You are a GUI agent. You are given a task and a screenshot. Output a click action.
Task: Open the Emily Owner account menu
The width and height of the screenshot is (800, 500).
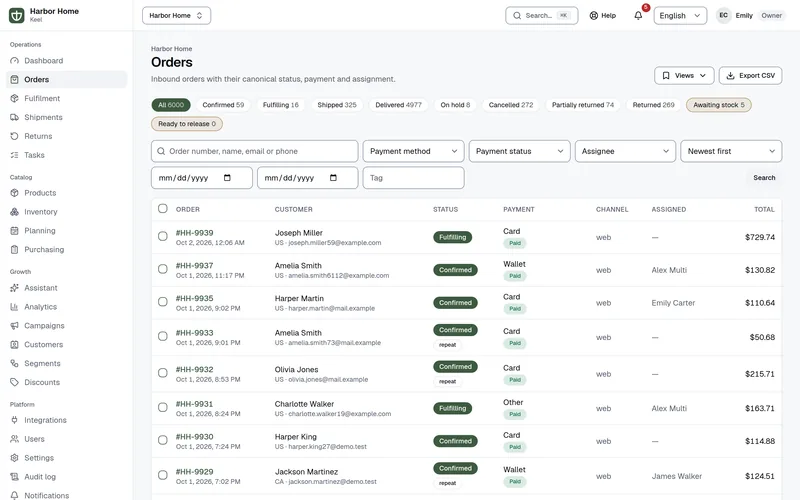pyautogui.click(x=751, y=15)
